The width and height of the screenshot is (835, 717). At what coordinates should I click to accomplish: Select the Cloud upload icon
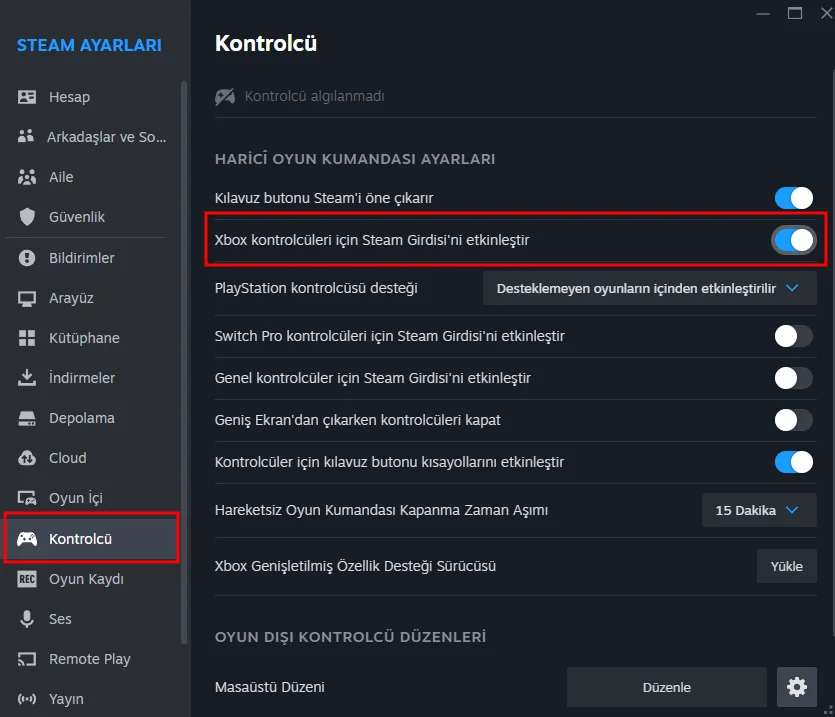tap(27, 458)
